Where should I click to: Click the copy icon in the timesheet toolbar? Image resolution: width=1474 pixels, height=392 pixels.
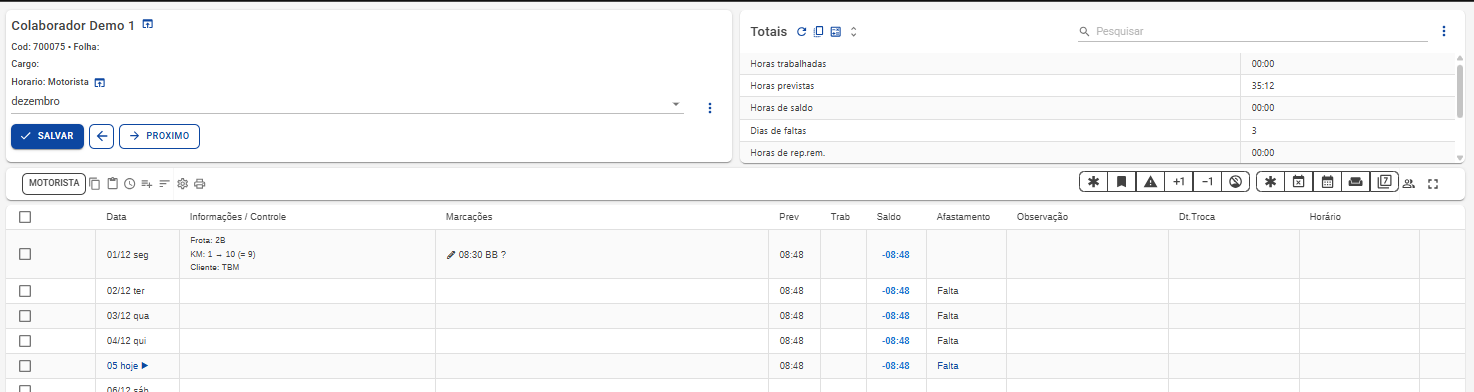coord(95,184)
